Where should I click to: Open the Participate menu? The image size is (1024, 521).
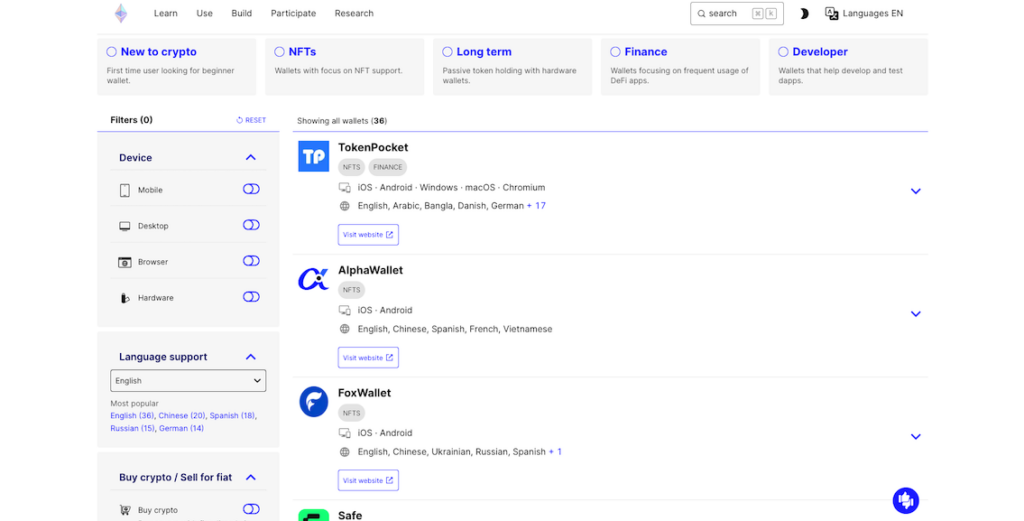point(293,13)
